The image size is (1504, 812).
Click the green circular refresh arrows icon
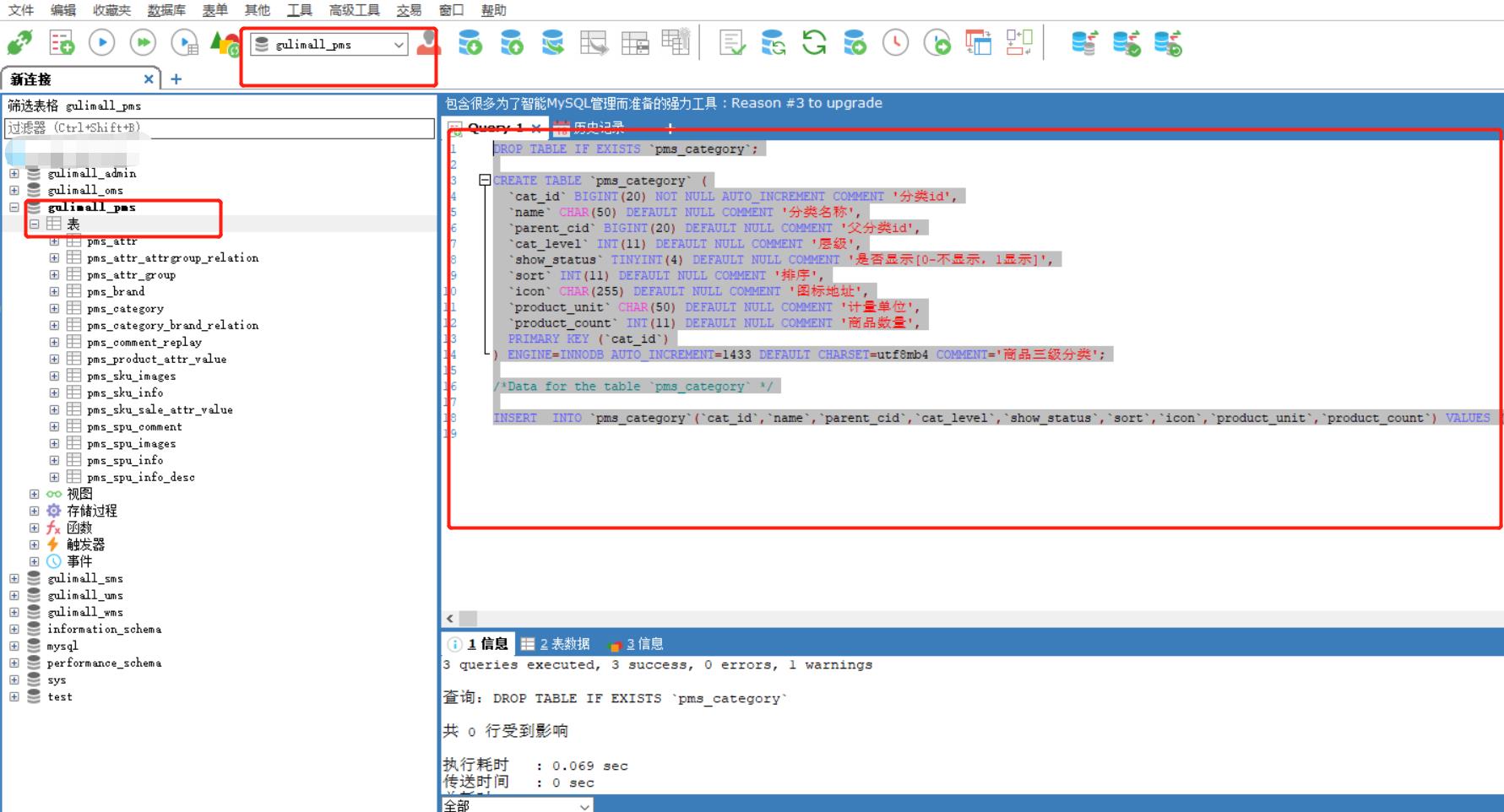click(814, 42)
